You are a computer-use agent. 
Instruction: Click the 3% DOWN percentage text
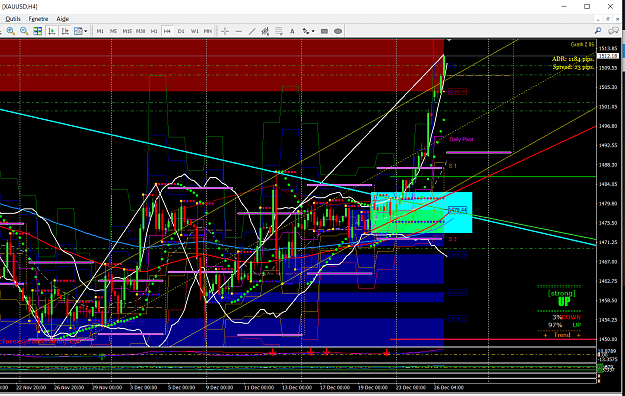coord(566,317)
